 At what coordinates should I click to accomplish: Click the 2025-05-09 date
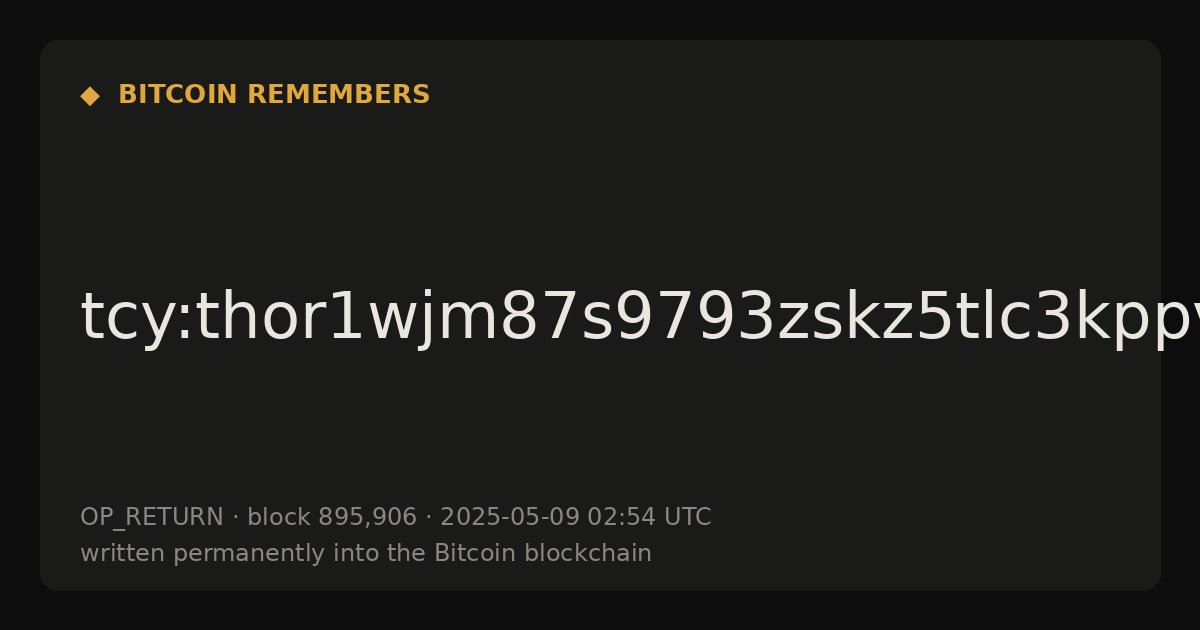tap(510, 518)
